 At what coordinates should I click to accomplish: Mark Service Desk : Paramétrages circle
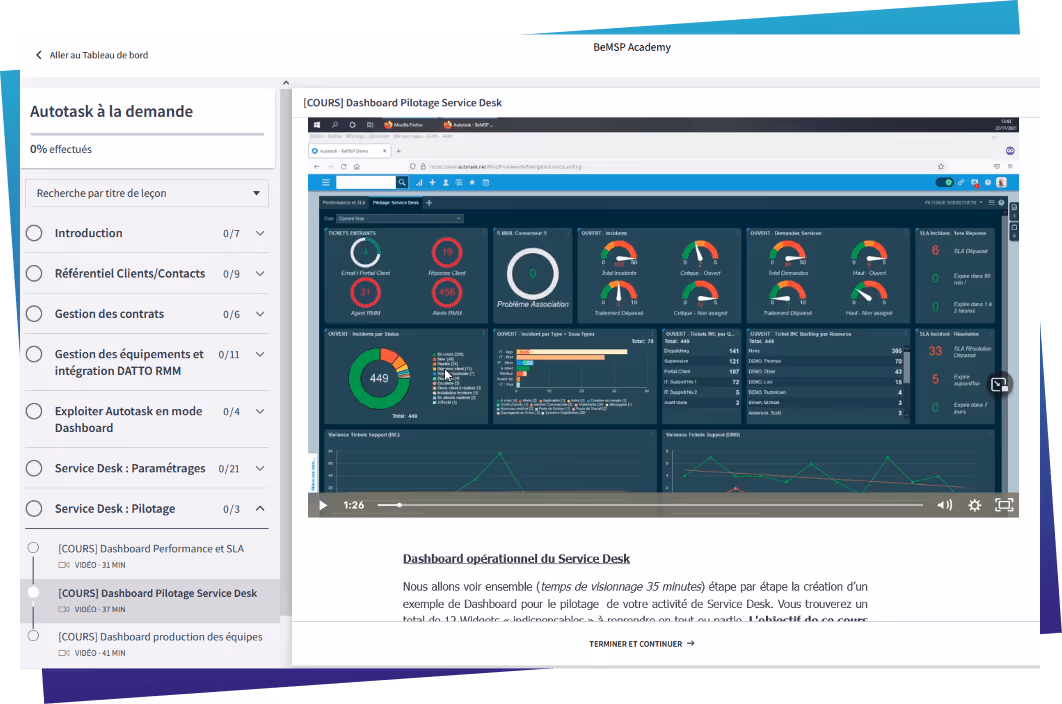tap(34, 468)
